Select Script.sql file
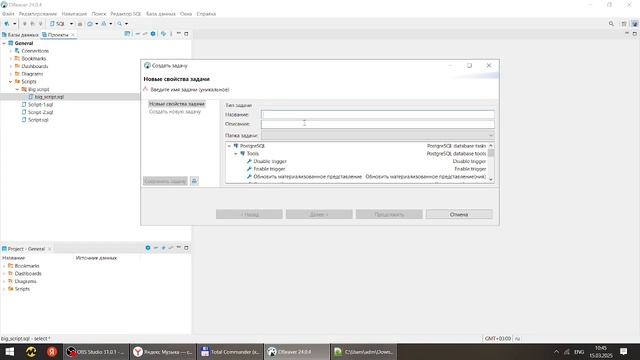This screenshot has width=640, height=360. (38, 120)
